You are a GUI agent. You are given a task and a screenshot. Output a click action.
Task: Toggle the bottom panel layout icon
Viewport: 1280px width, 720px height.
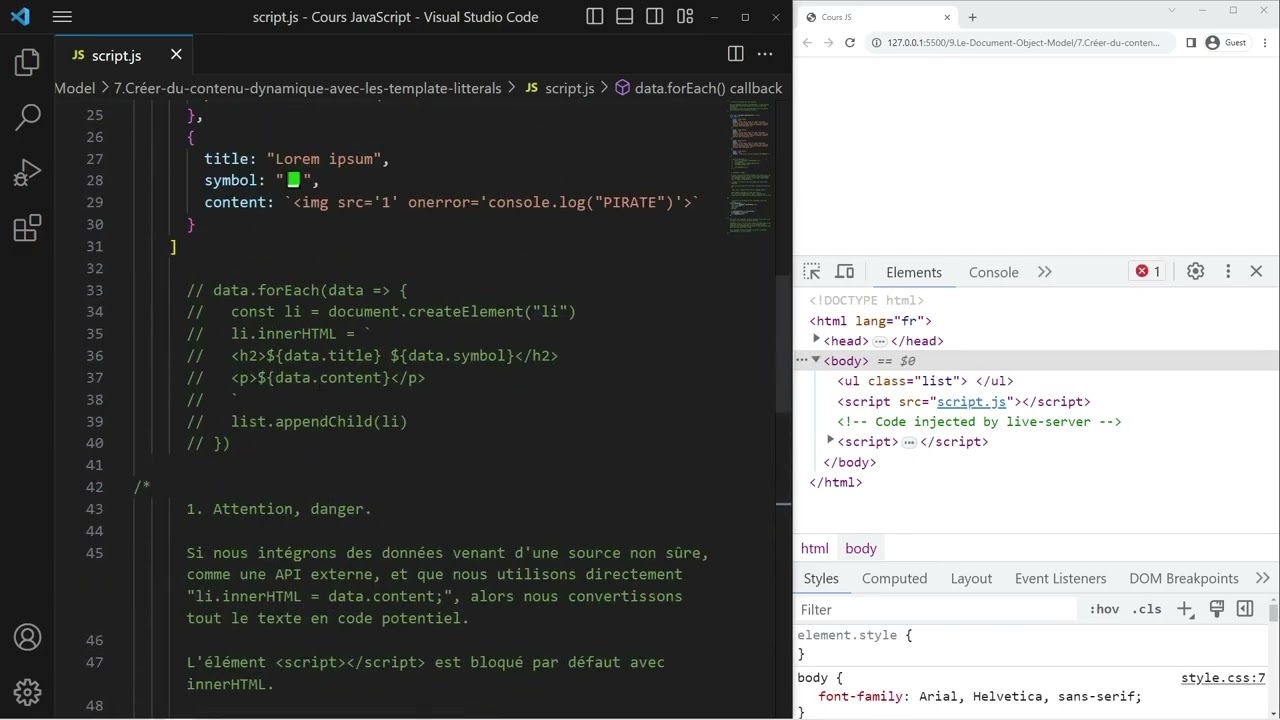[625, 17]
